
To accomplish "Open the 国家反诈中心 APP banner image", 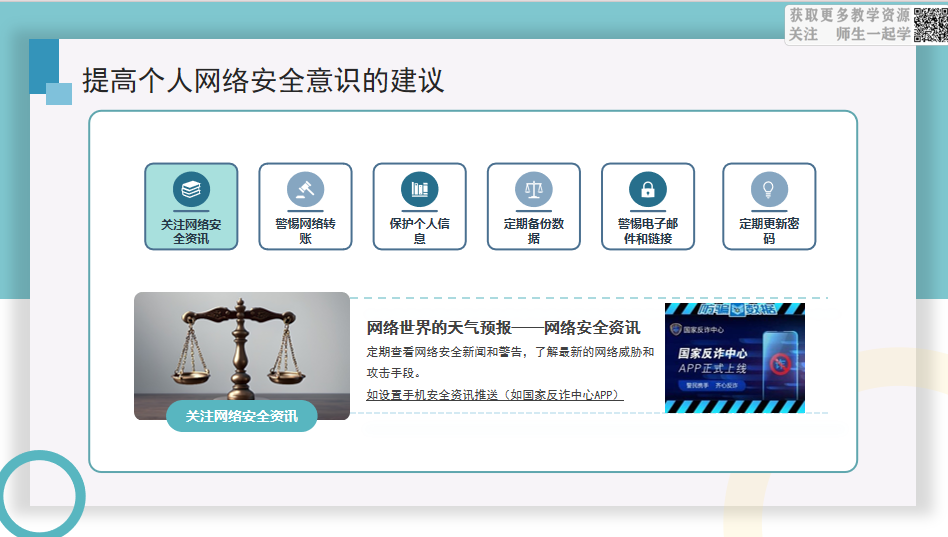I will pyautogui.click(x=734, y=358).
